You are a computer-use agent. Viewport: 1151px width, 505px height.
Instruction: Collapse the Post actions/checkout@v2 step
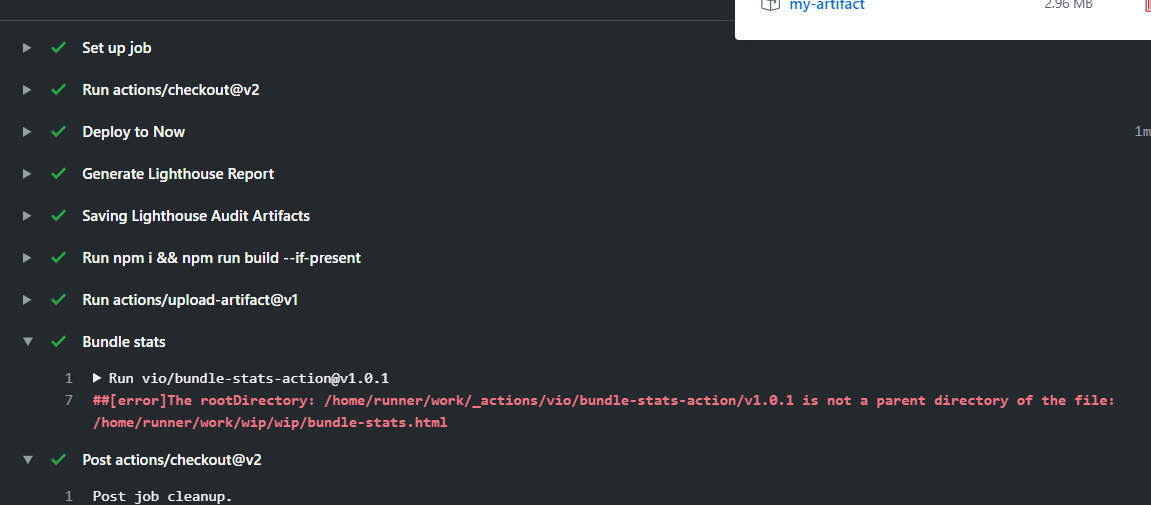[28, 460]
